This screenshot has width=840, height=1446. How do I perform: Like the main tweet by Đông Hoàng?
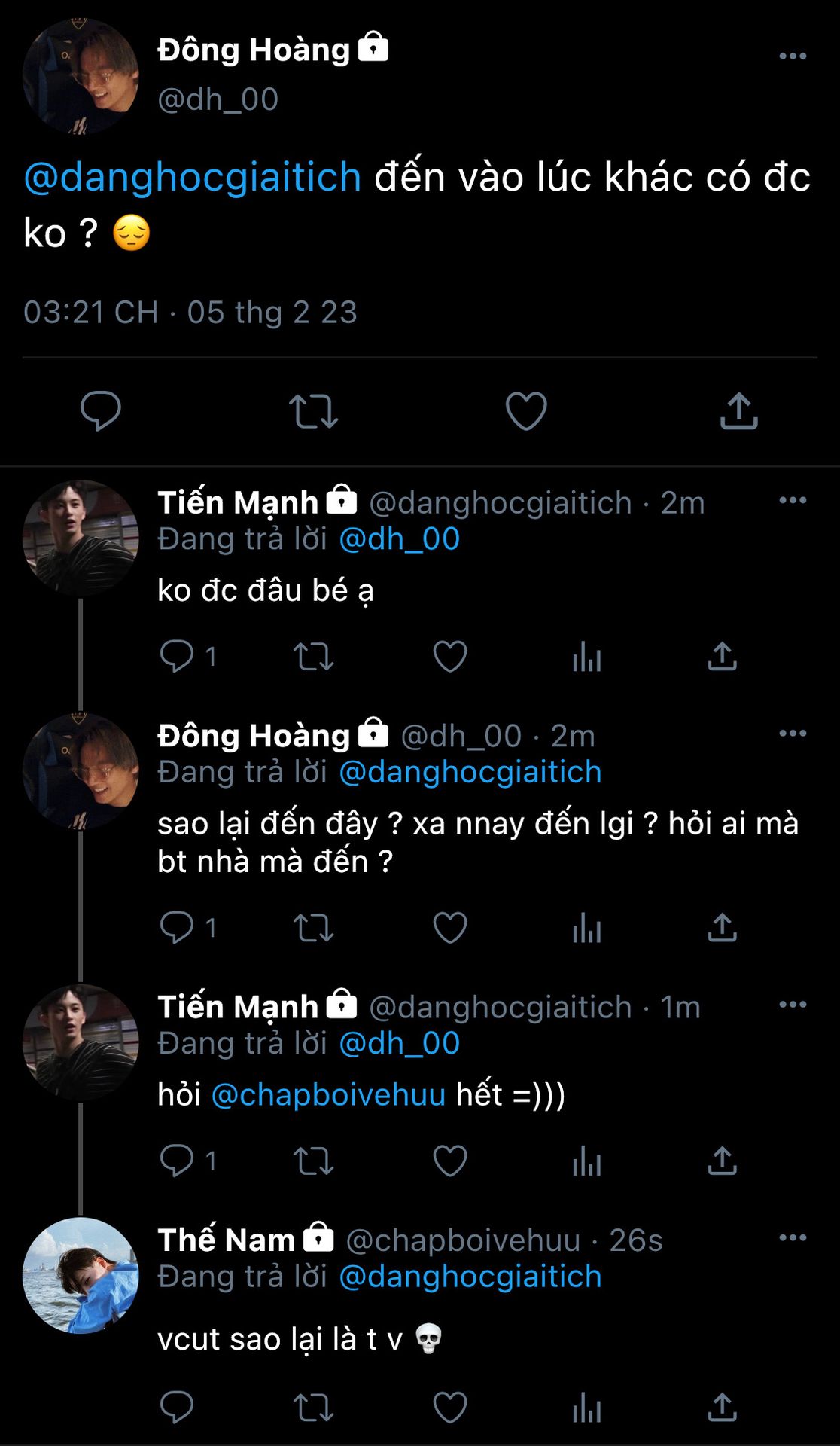point(525,411)
